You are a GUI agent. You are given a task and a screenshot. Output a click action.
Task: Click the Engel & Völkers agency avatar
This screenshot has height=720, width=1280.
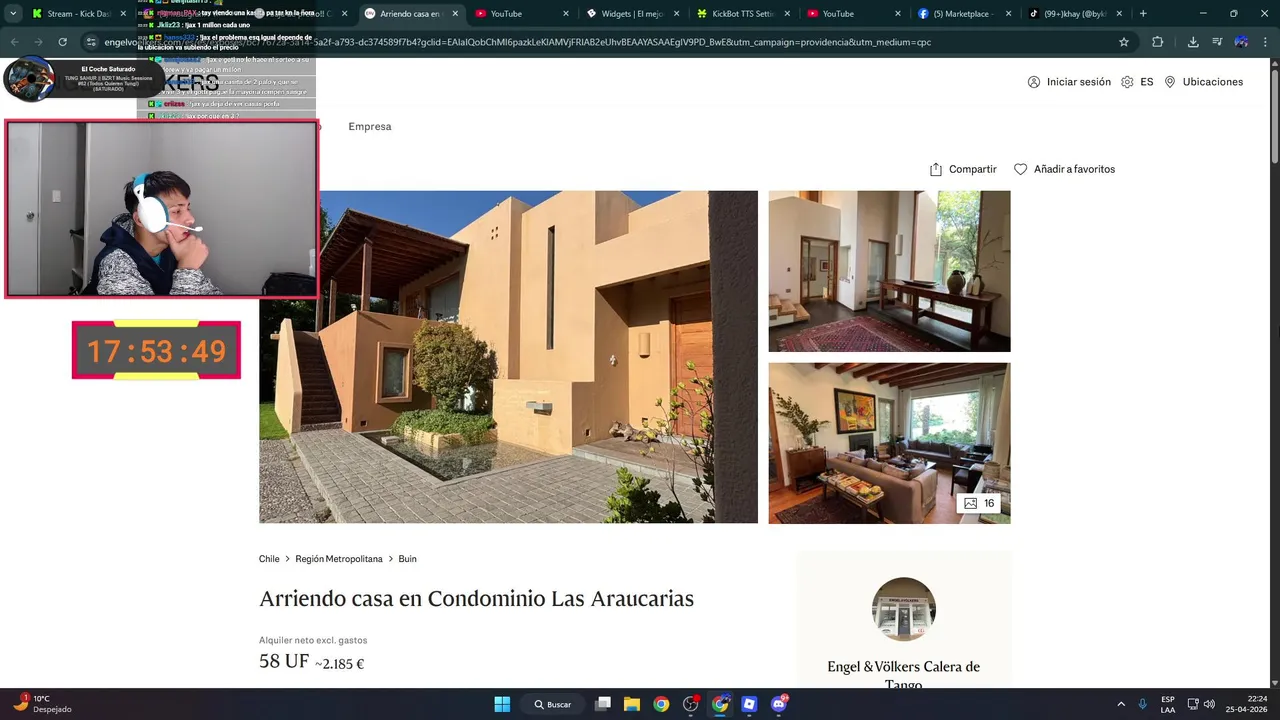tap(904, 609)
